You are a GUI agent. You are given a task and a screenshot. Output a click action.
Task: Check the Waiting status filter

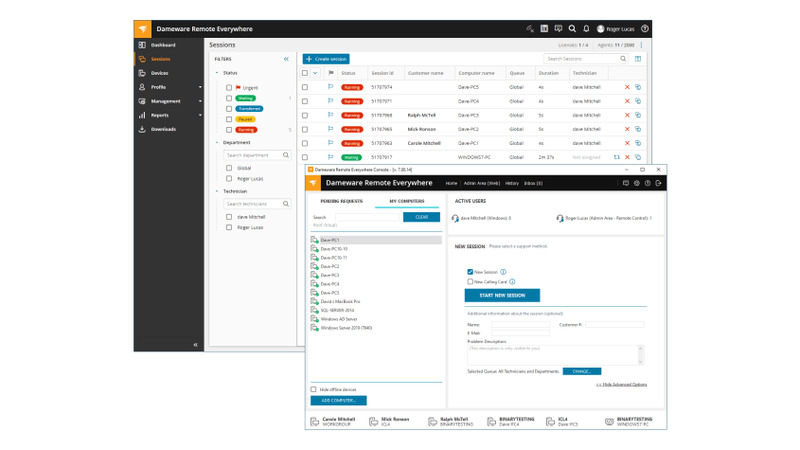229,98
